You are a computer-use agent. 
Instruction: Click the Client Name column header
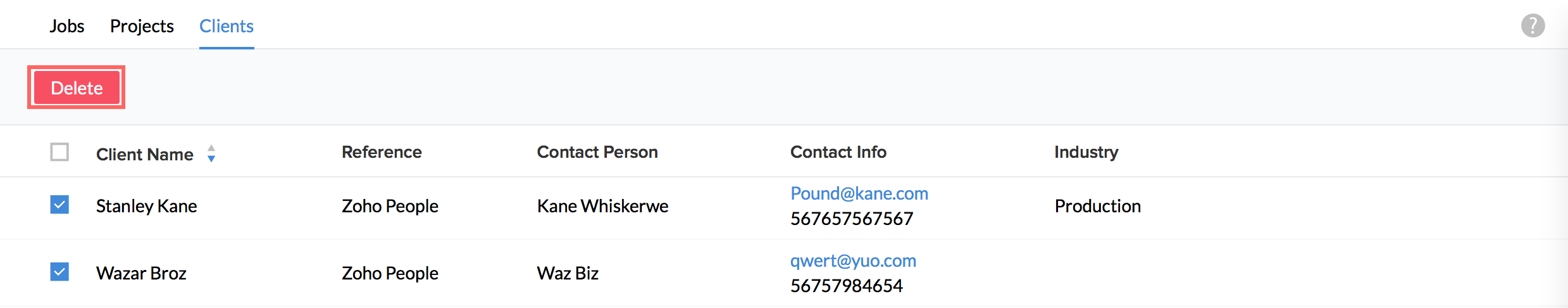(x=144, y=154)
